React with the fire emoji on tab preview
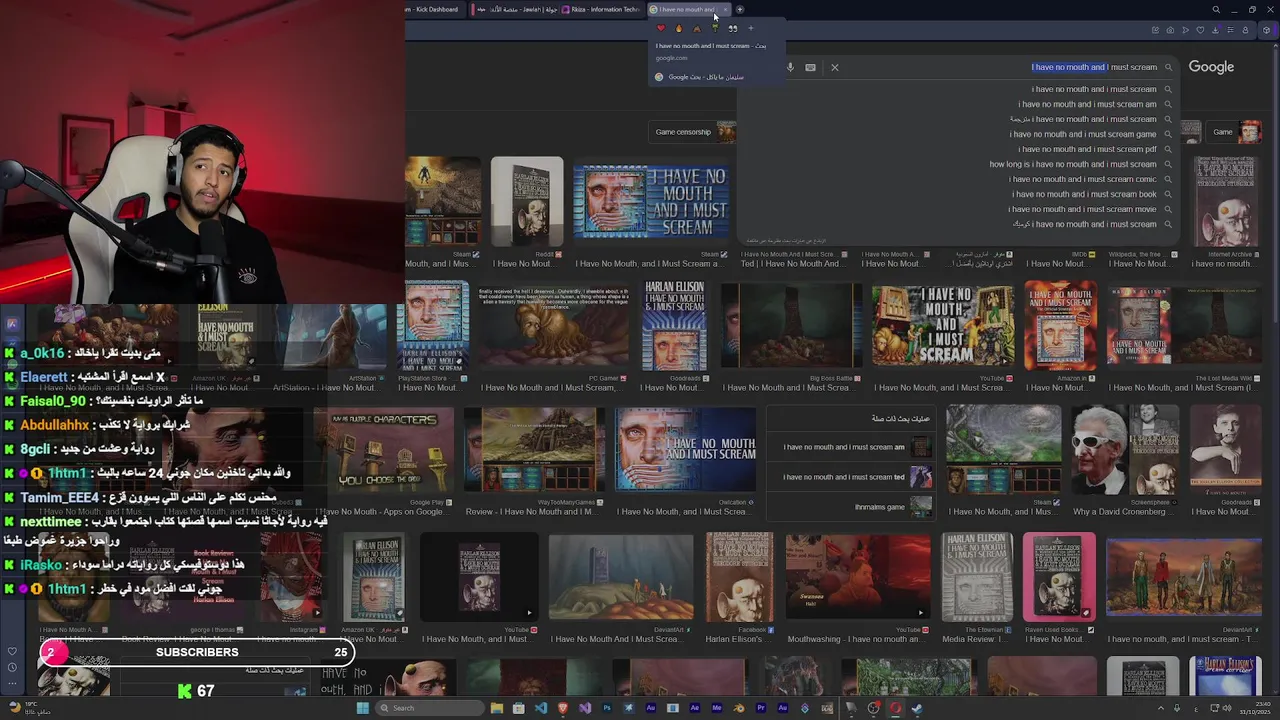Screen dimensions: 1280x720 678,28
